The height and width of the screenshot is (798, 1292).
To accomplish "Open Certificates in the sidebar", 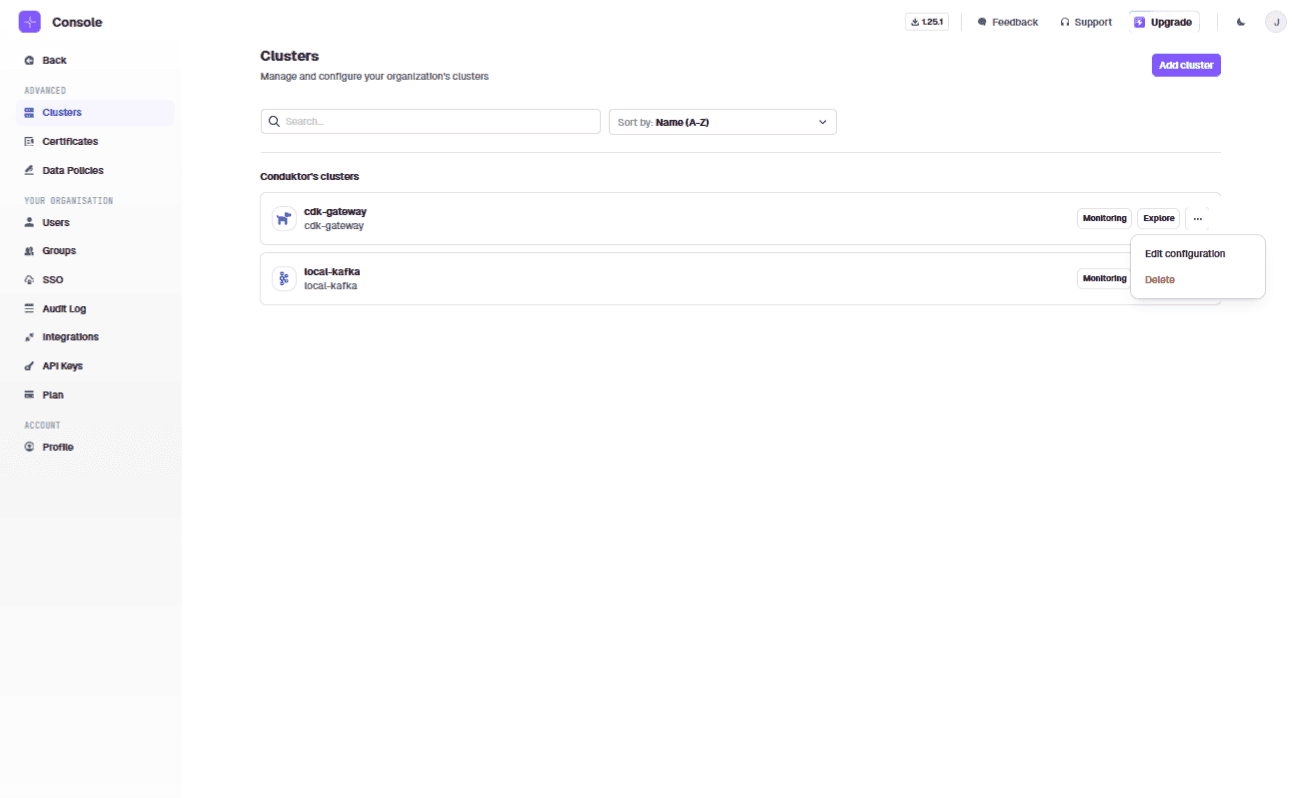I will (x=69, y=142).
